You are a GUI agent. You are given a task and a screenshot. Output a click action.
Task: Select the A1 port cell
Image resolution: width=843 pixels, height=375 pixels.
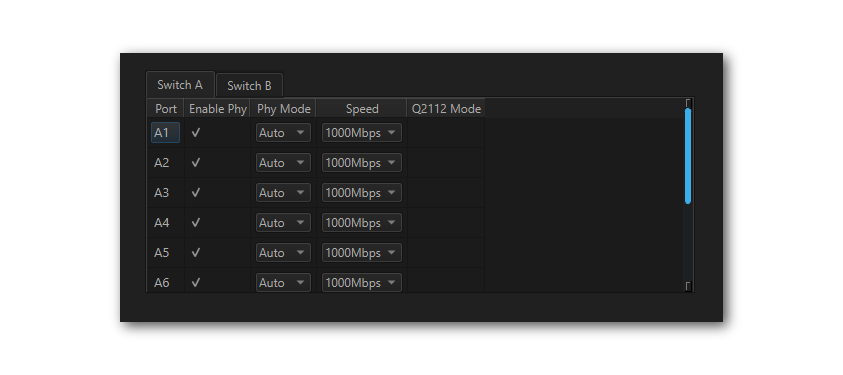166,133
